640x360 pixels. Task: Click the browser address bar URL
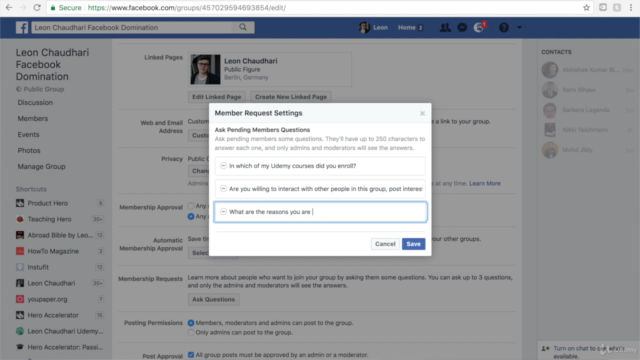tap(187, 8)
